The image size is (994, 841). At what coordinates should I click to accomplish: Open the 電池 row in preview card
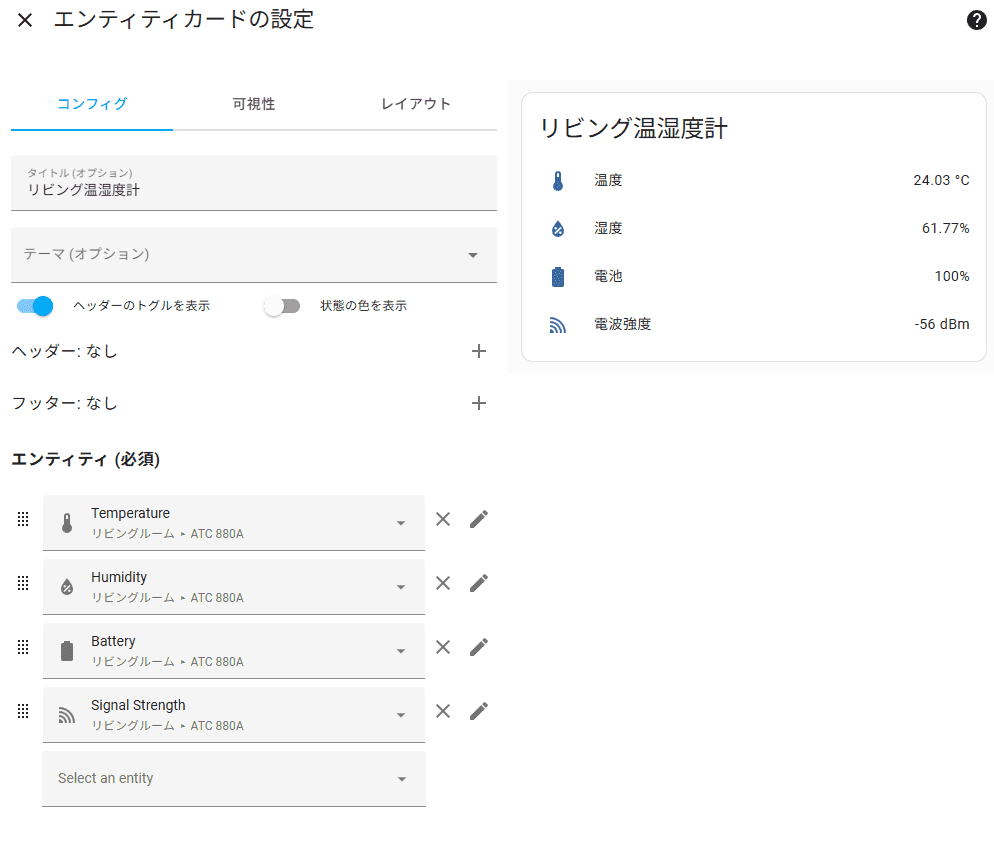(754, 277)
